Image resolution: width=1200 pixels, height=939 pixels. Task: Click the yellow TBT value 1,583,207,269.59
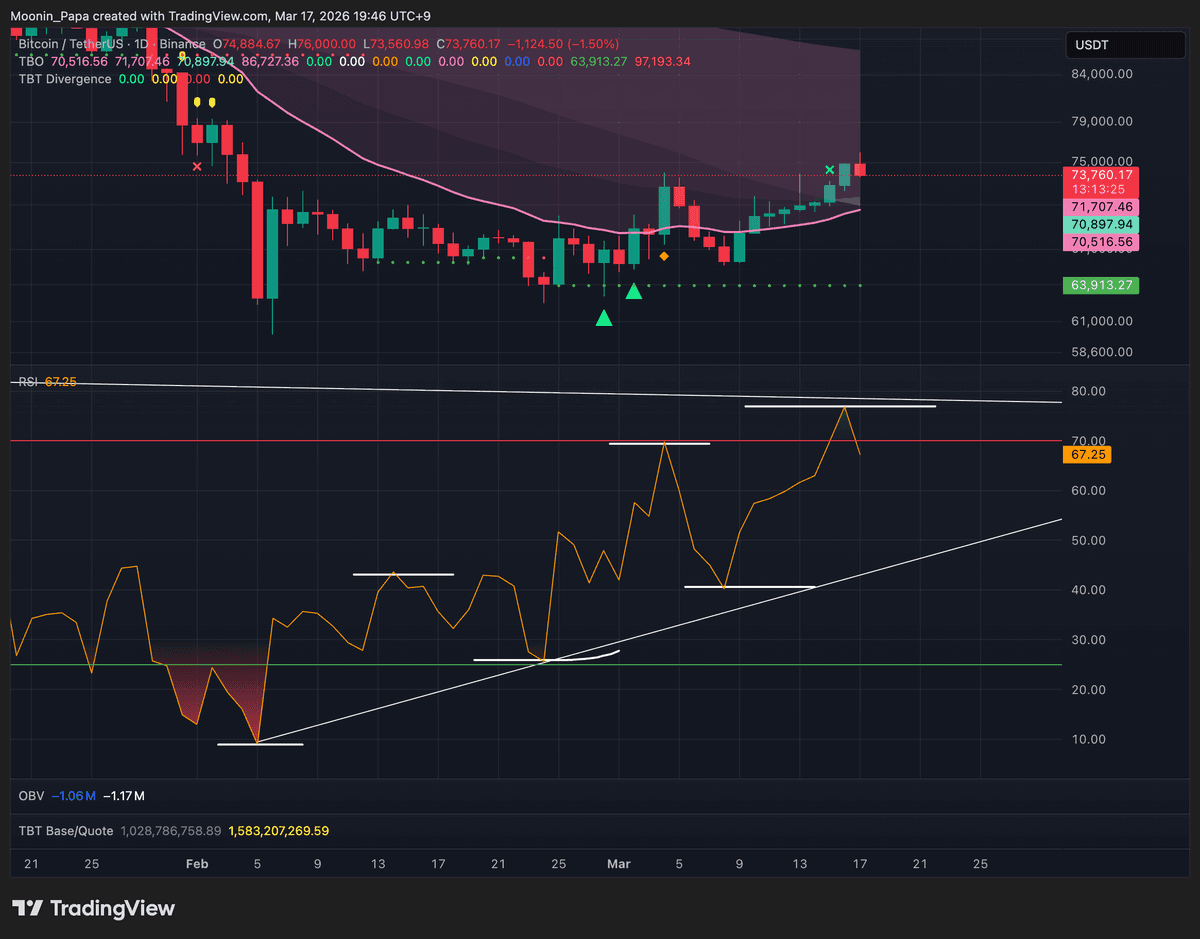click(279, 830)
